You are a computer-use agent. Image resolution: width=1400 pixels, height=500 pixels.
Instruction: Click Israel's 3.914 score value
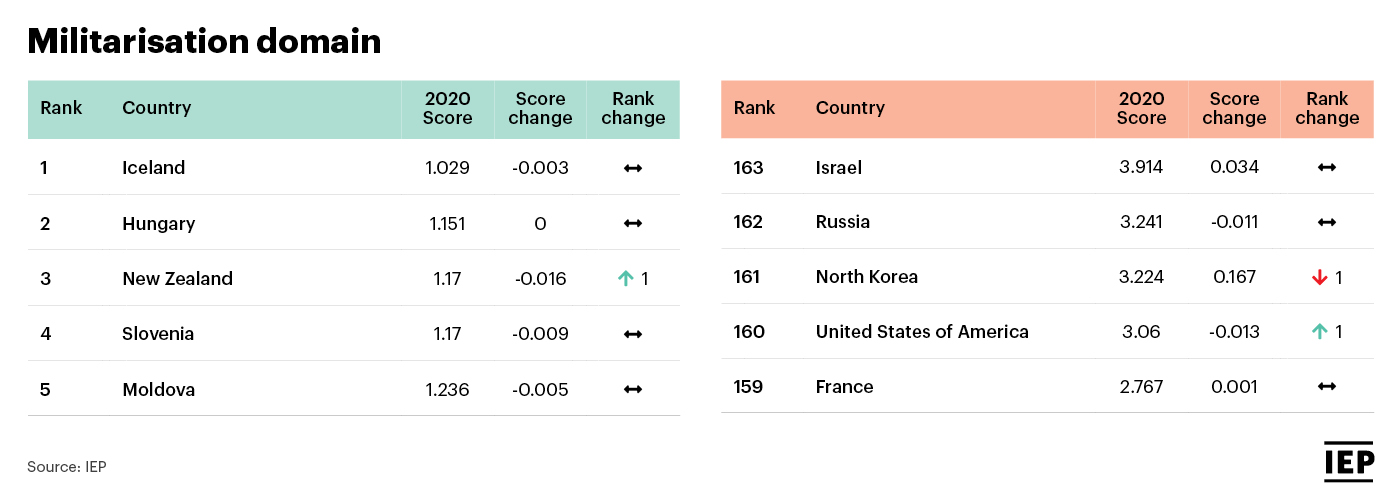pyautogui.click(x=1141, y=167)
